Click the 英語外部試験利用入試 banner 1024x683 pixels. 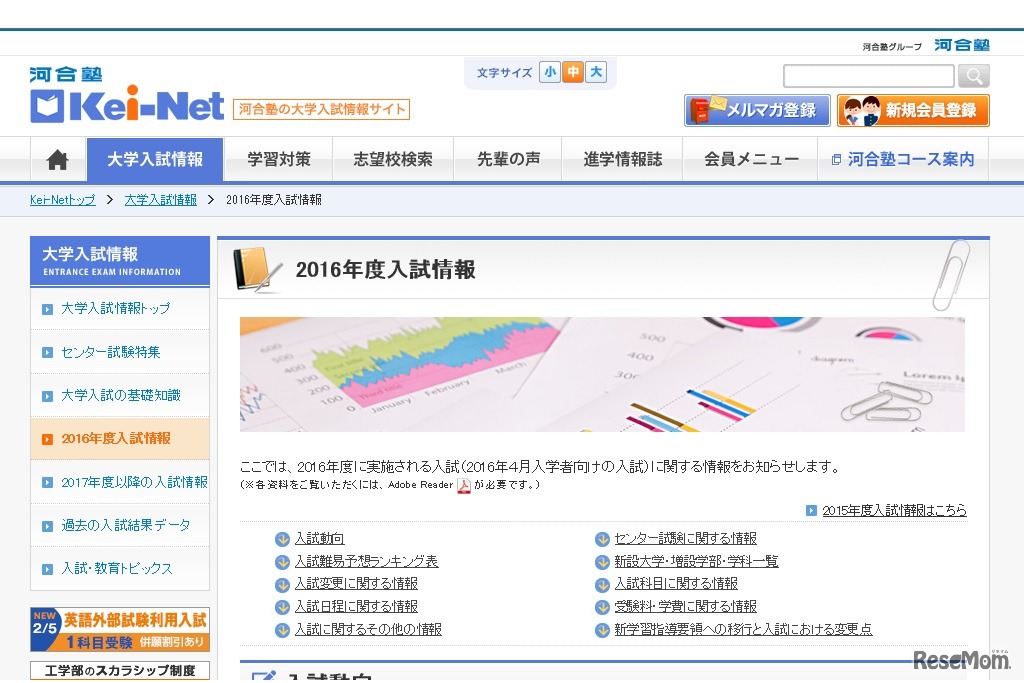click(x=120, y=629)
